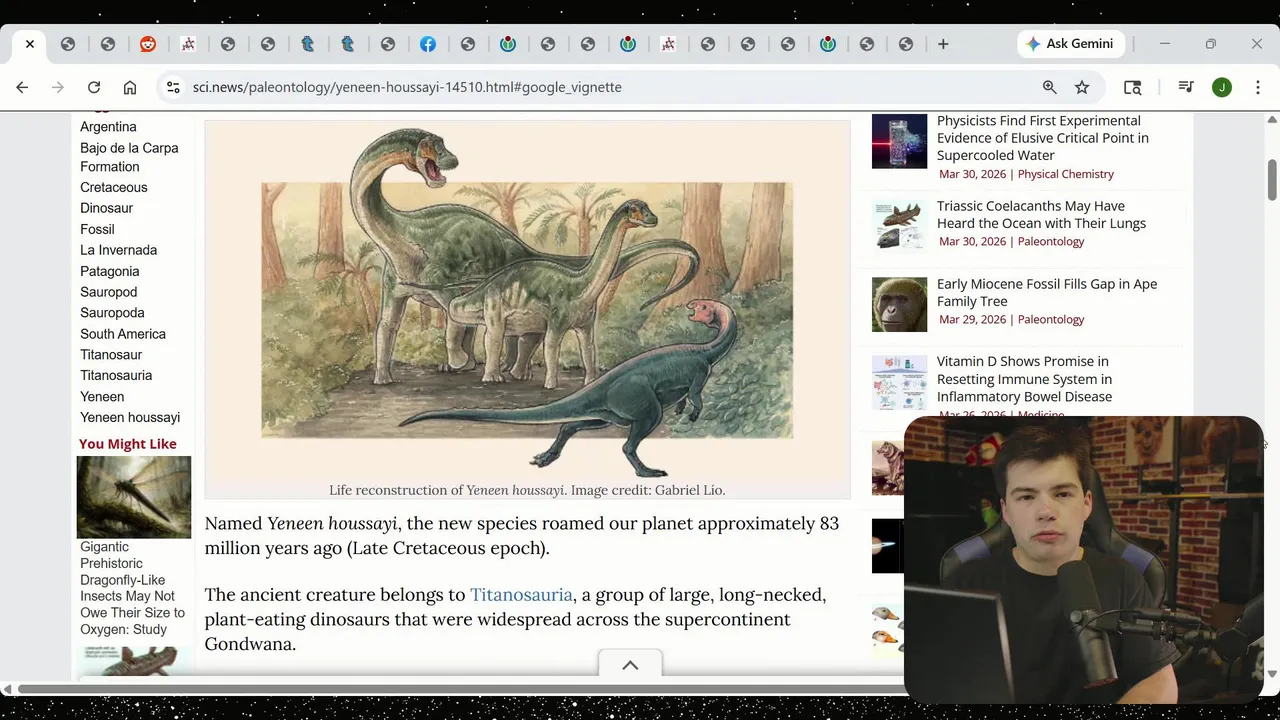Screen dimensions: 1280x720
Task: Reload the current page
Action: point(94,87)
